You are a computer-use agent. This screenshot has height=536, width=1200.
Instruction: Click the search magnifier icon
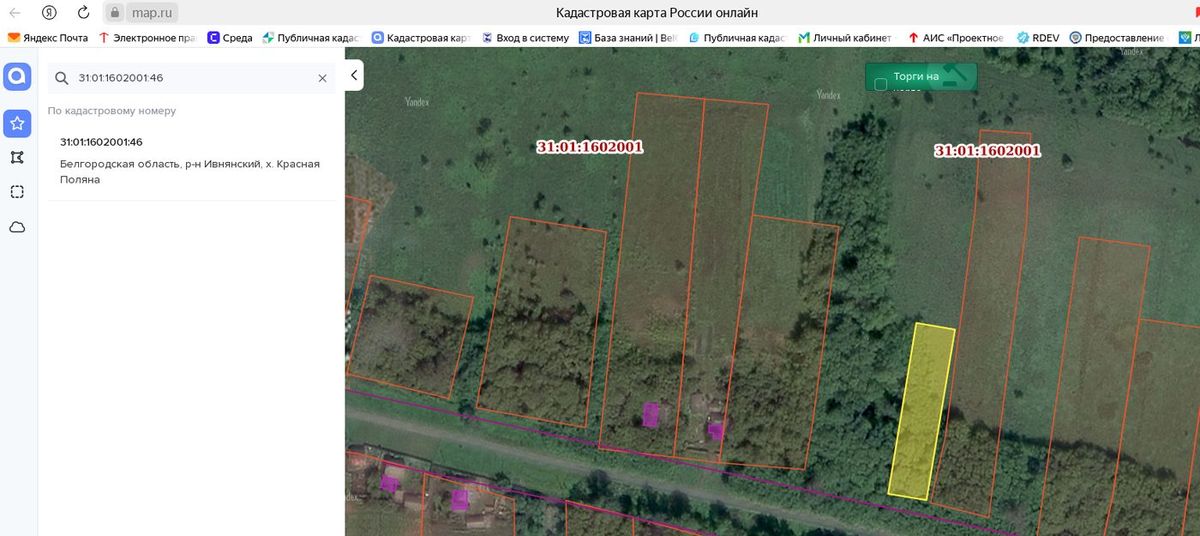tap(61, 78)
